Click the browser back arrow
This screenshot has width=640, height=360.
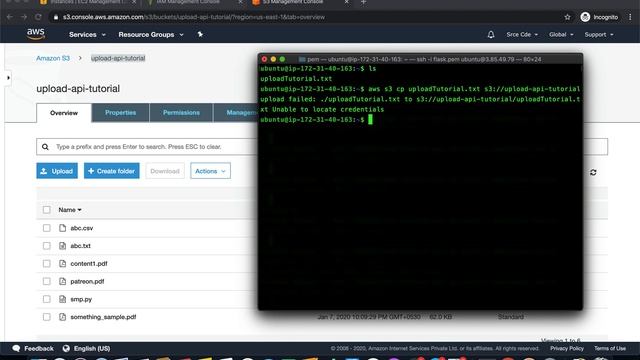click(x=10, y=17)
